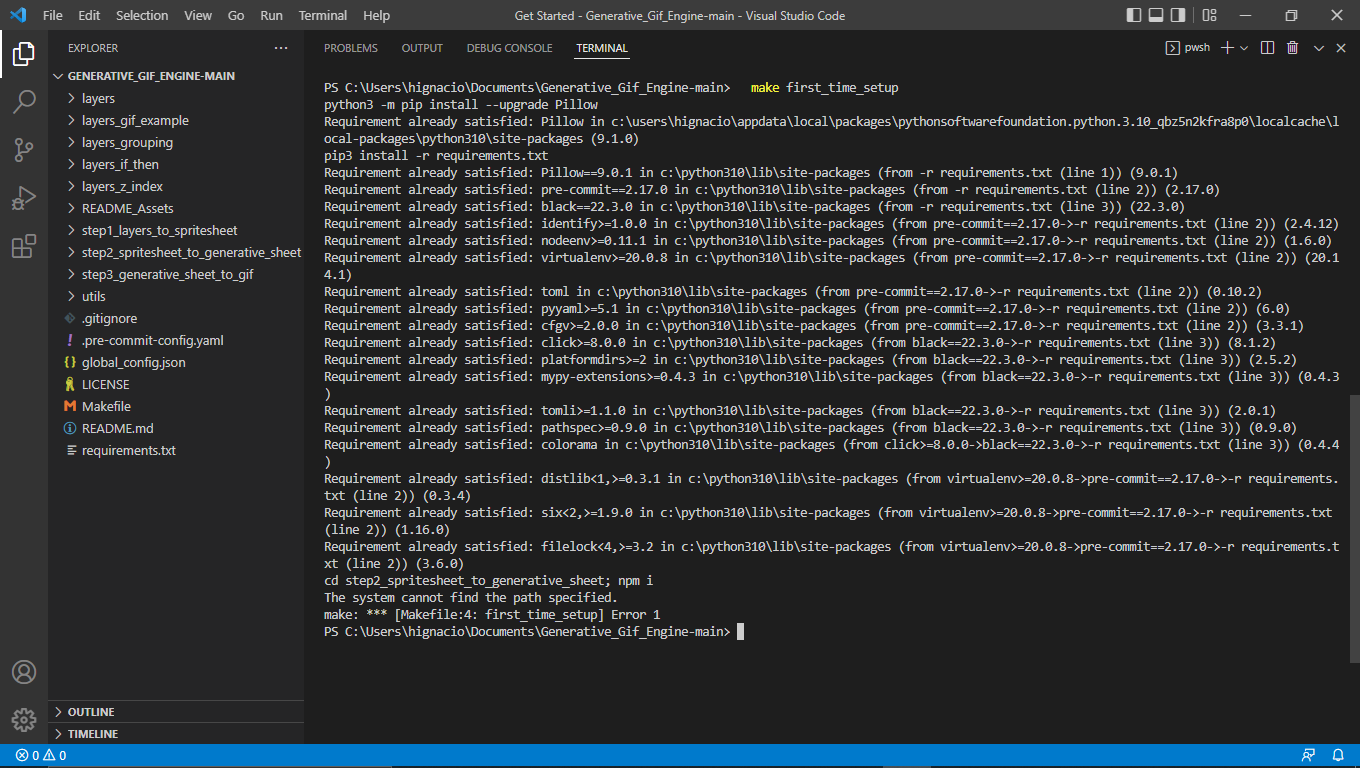Click the 'make first_time_setup' command text
The image size is (1360, 768).
pyautogui.click(x=825, y=88)
